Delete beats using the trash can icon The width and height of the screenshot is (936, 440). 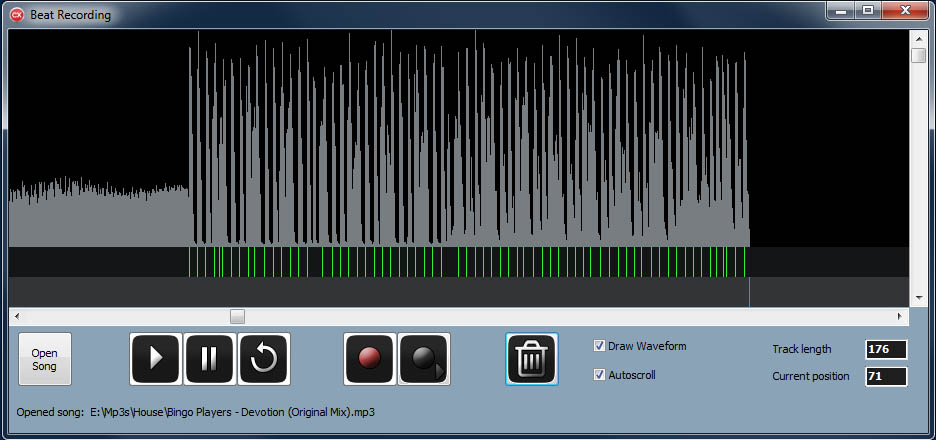click(532, 359)
